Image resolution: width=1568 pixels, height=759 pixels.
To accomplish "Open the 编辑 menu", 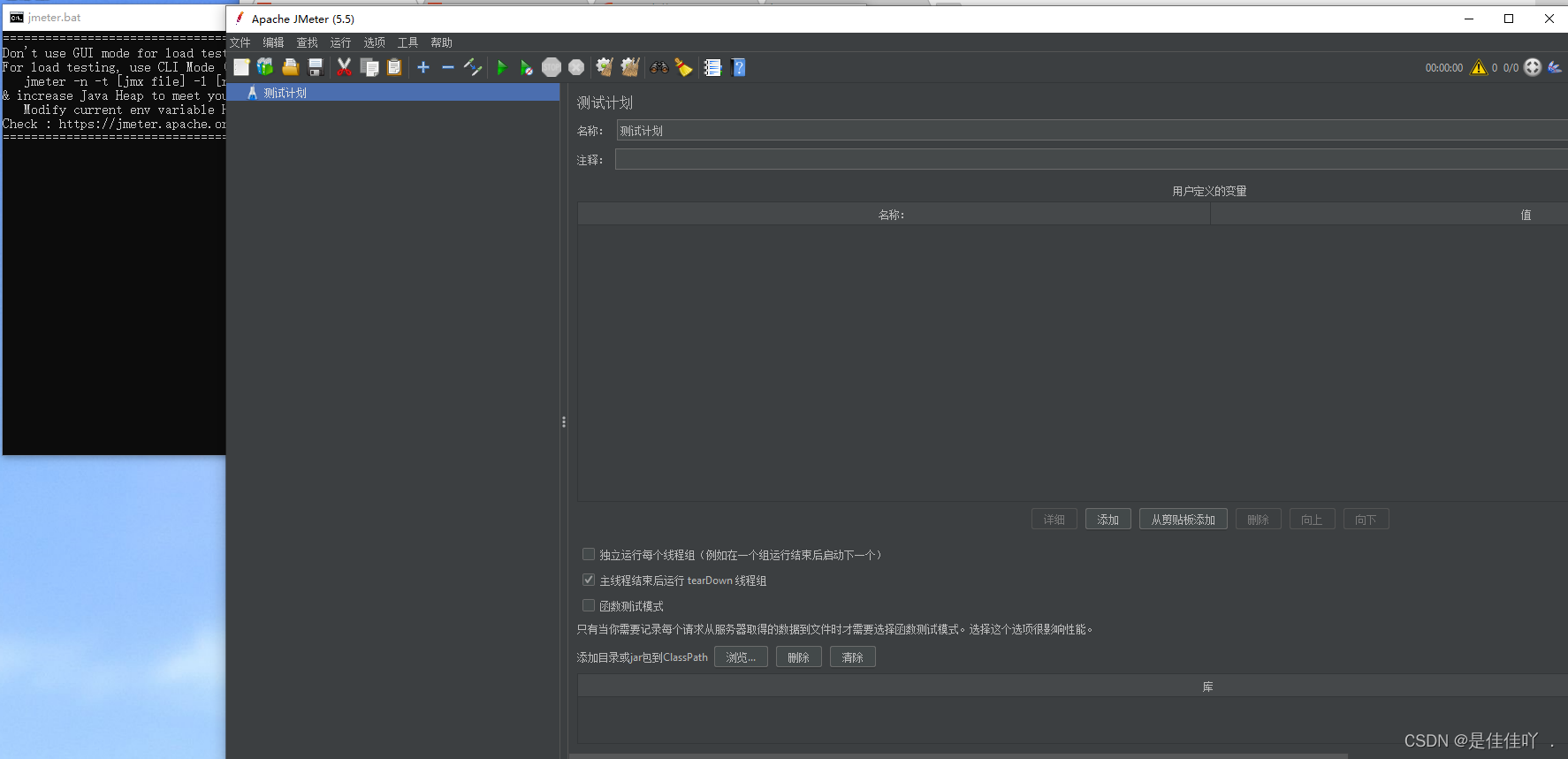I will tap(274, 42).
